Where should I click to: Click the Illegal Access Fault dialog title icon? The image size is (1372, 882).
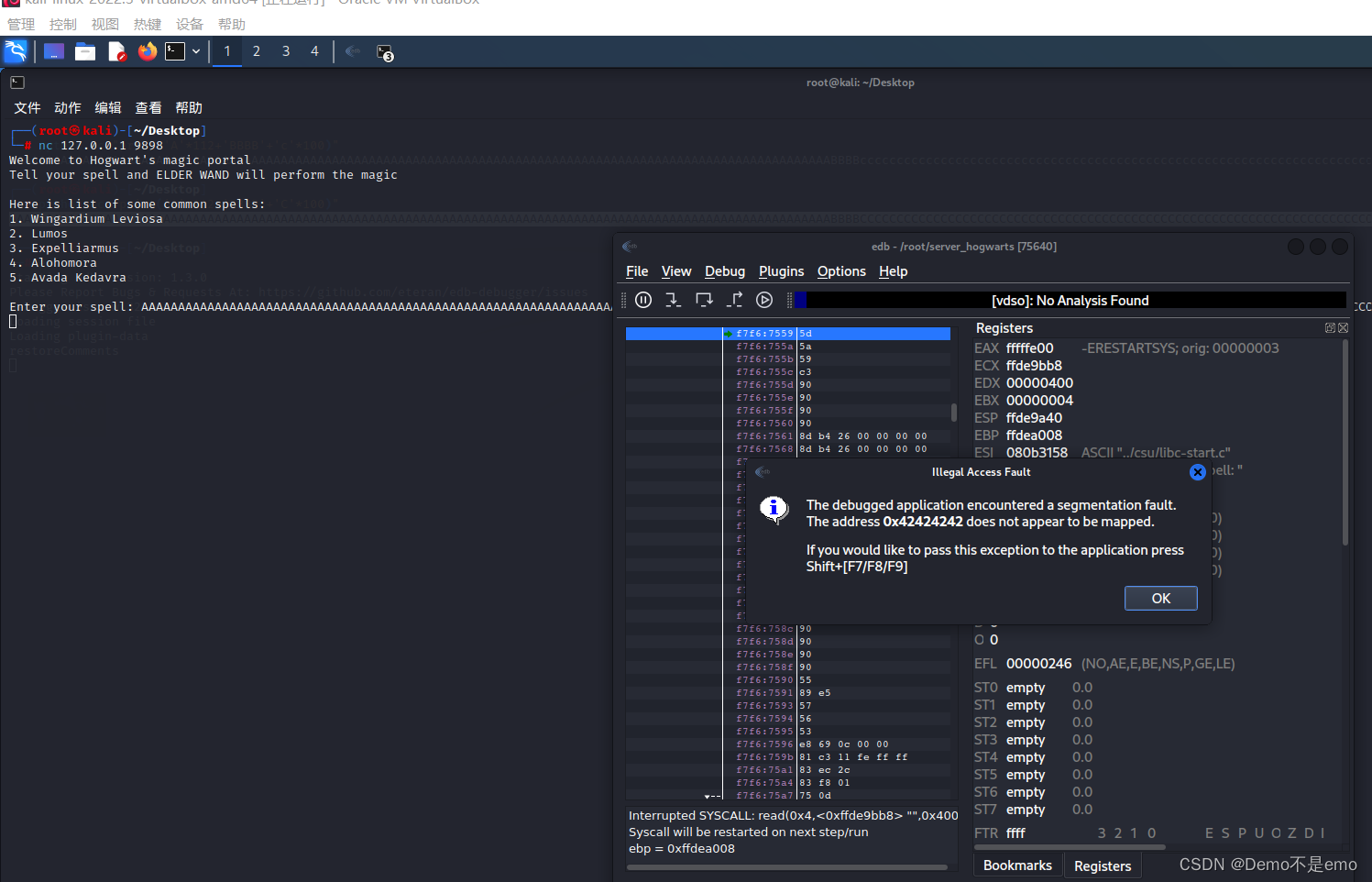pos(762,472)
